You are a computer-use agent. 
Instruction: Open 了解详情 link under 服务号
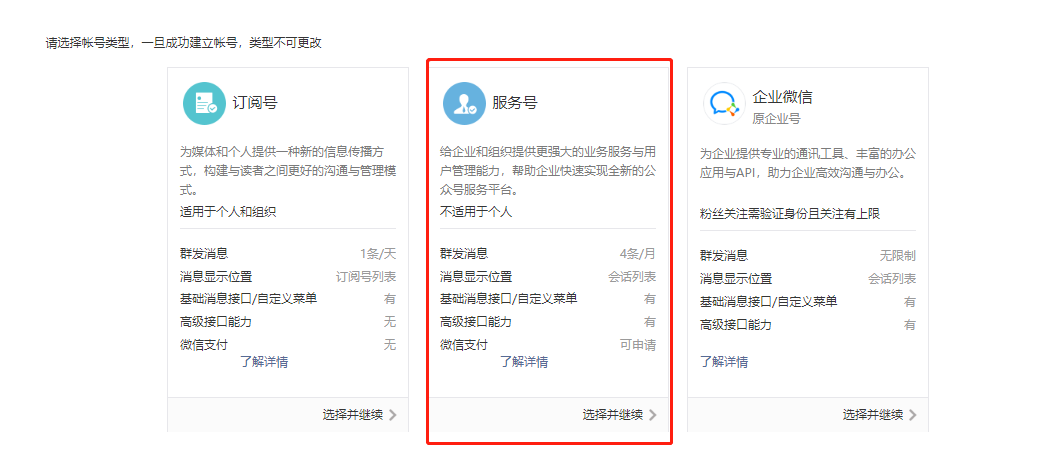(524, 362)
